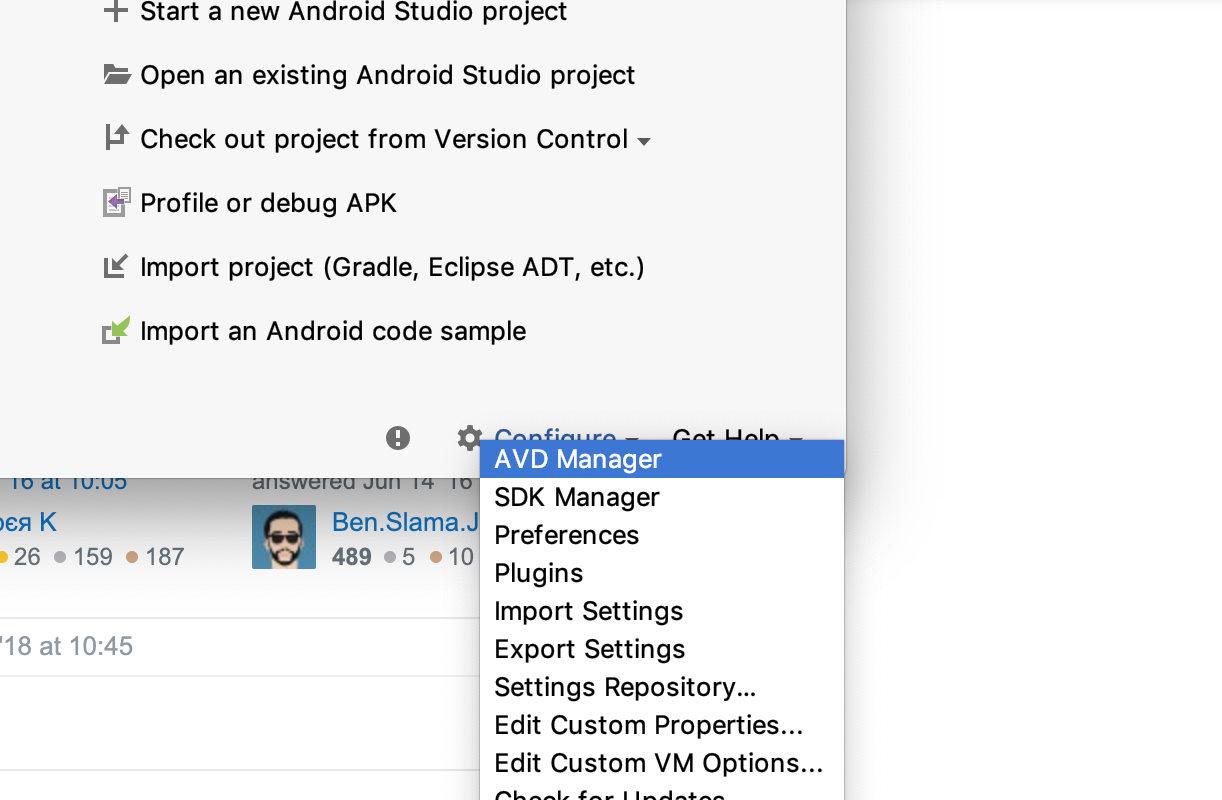Click the open folder icon

(x=117, y=75)
